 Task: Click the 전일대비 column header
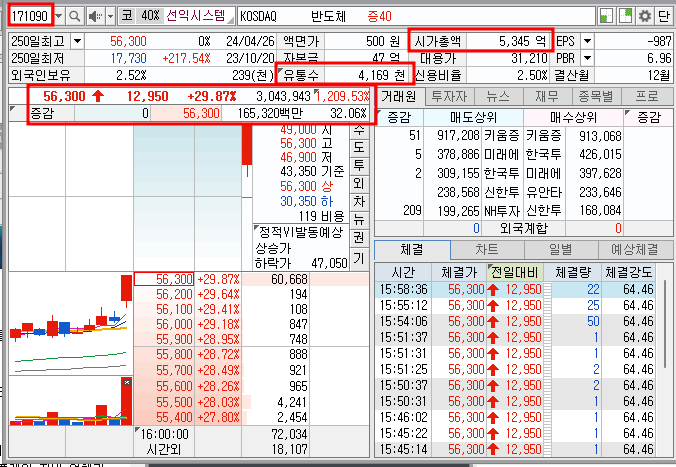pyautogui.click(x=515, y=272)
